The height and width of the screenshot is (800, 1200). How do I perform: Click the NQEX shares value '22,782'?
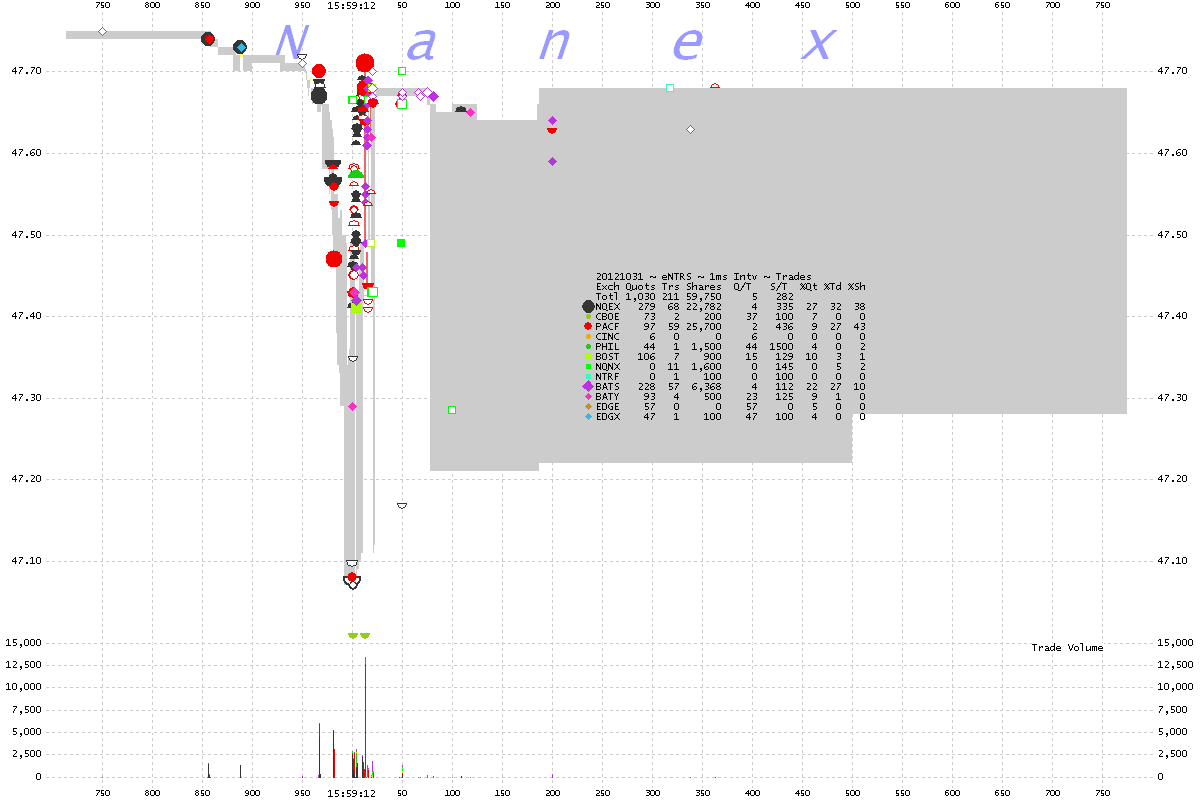pos(704,306)
